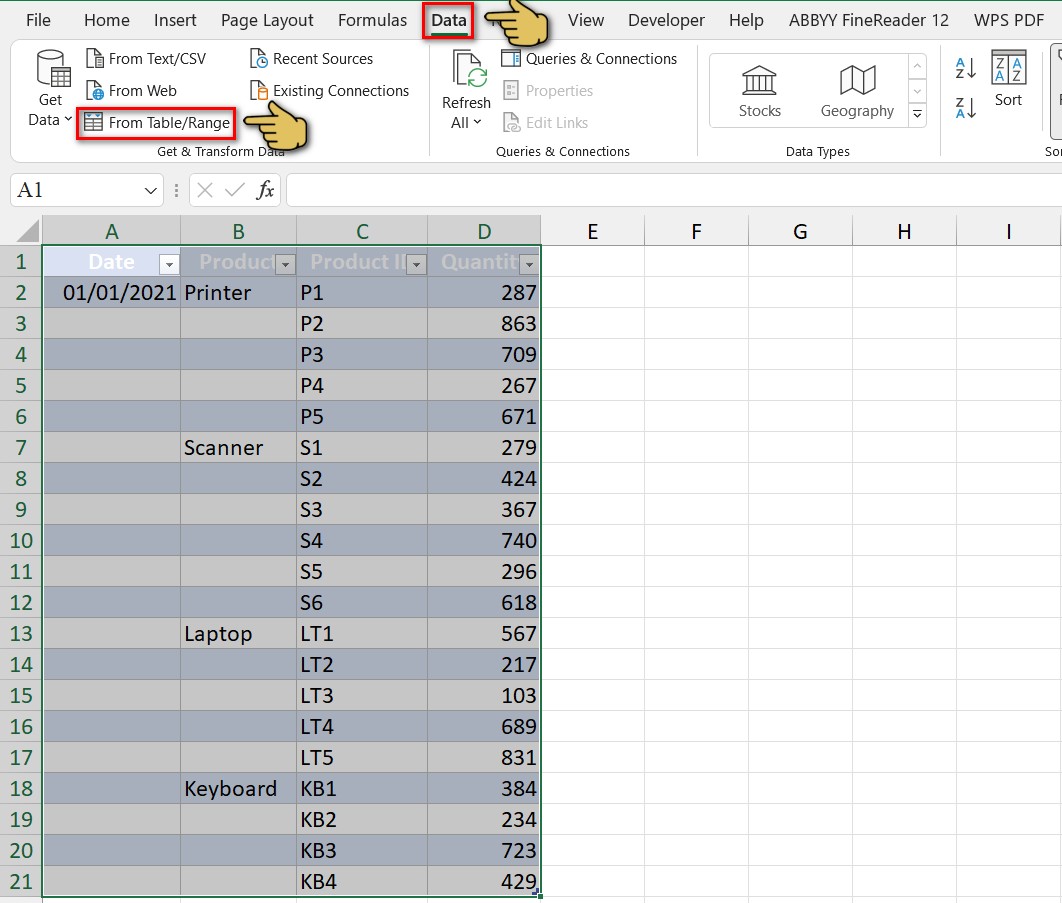Expand the Quantity header filter menu
Screen dimensions: 1062x903
(528, 263)
